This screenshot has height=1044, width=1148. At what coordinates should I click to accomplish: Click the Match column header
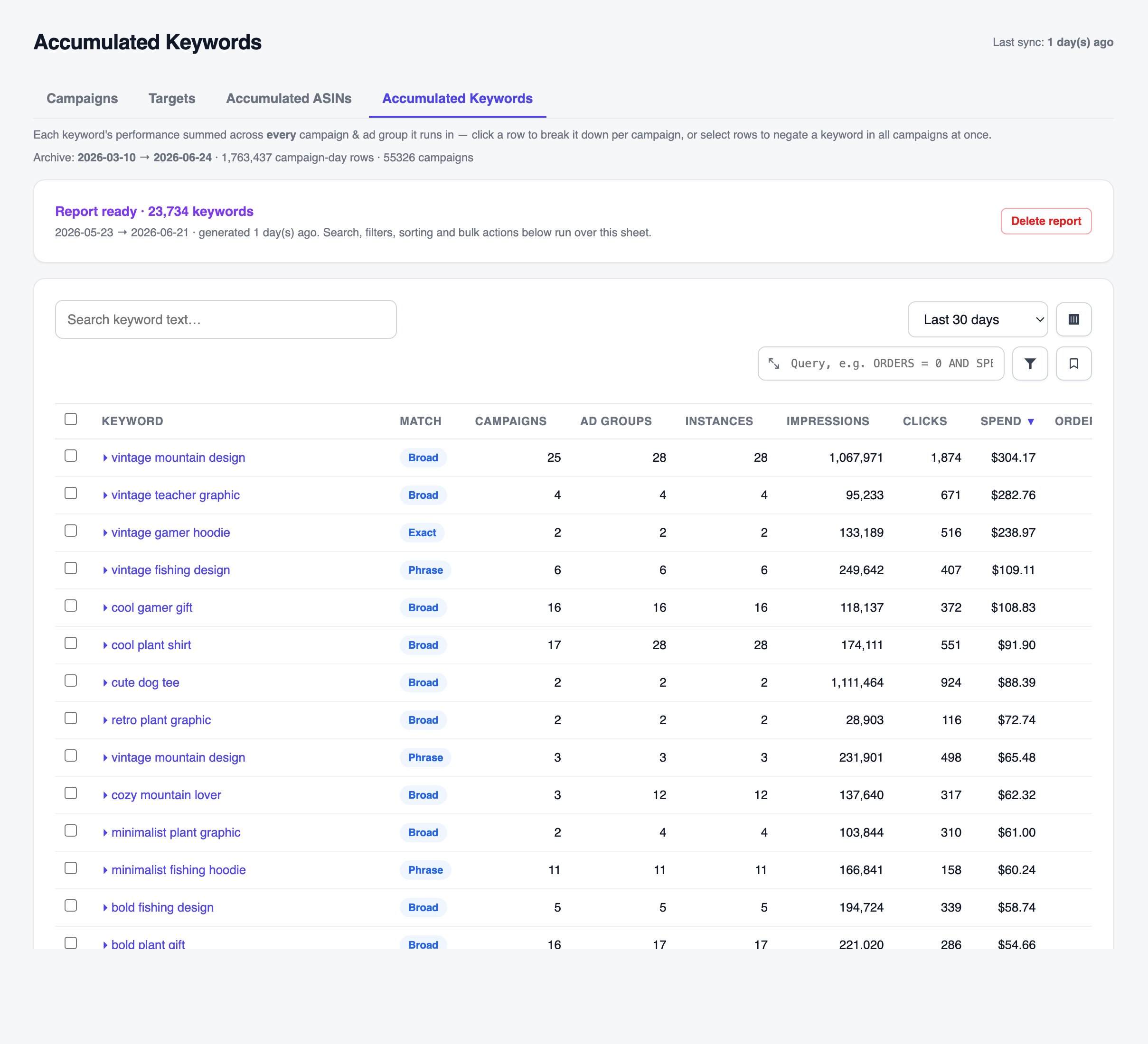point(420,421)
